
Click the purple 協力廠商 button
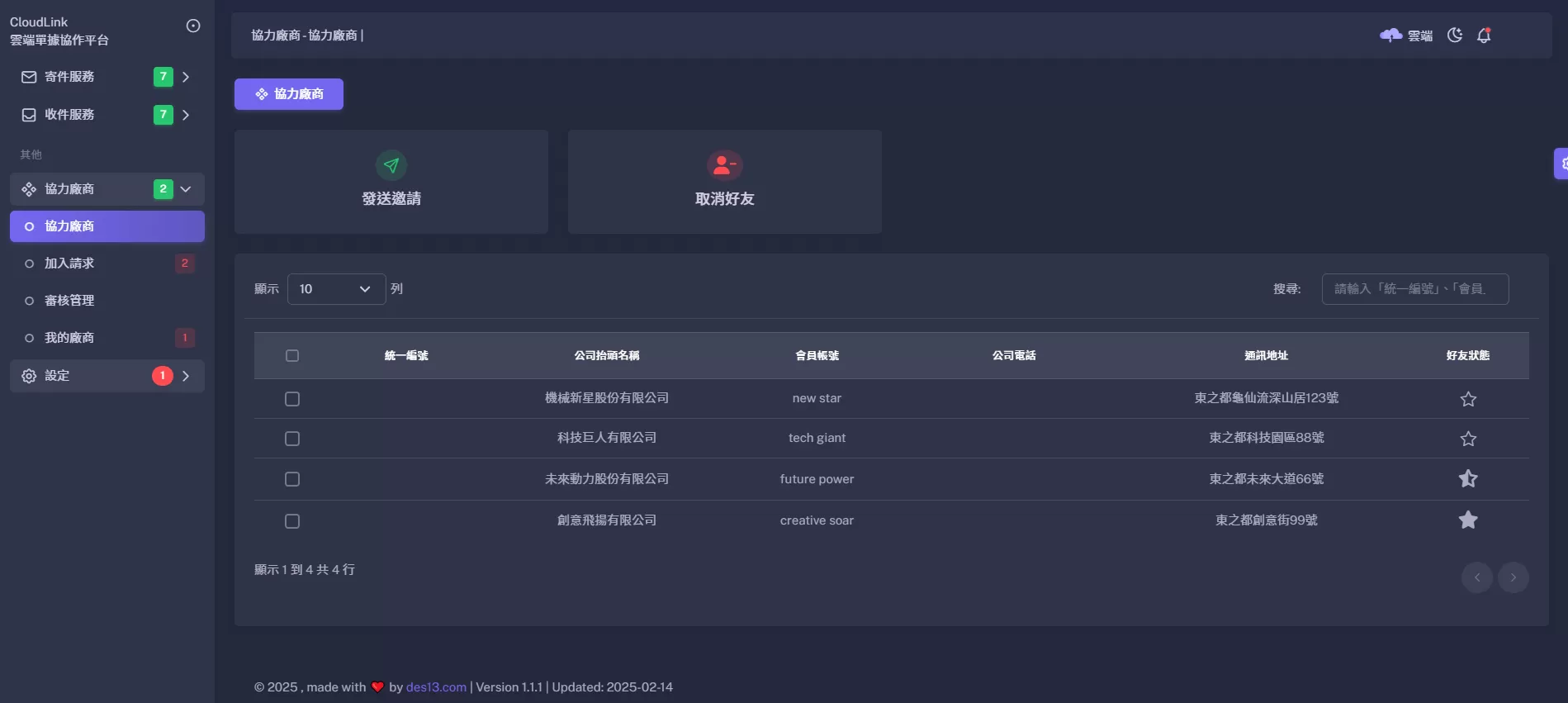[289, 94]
